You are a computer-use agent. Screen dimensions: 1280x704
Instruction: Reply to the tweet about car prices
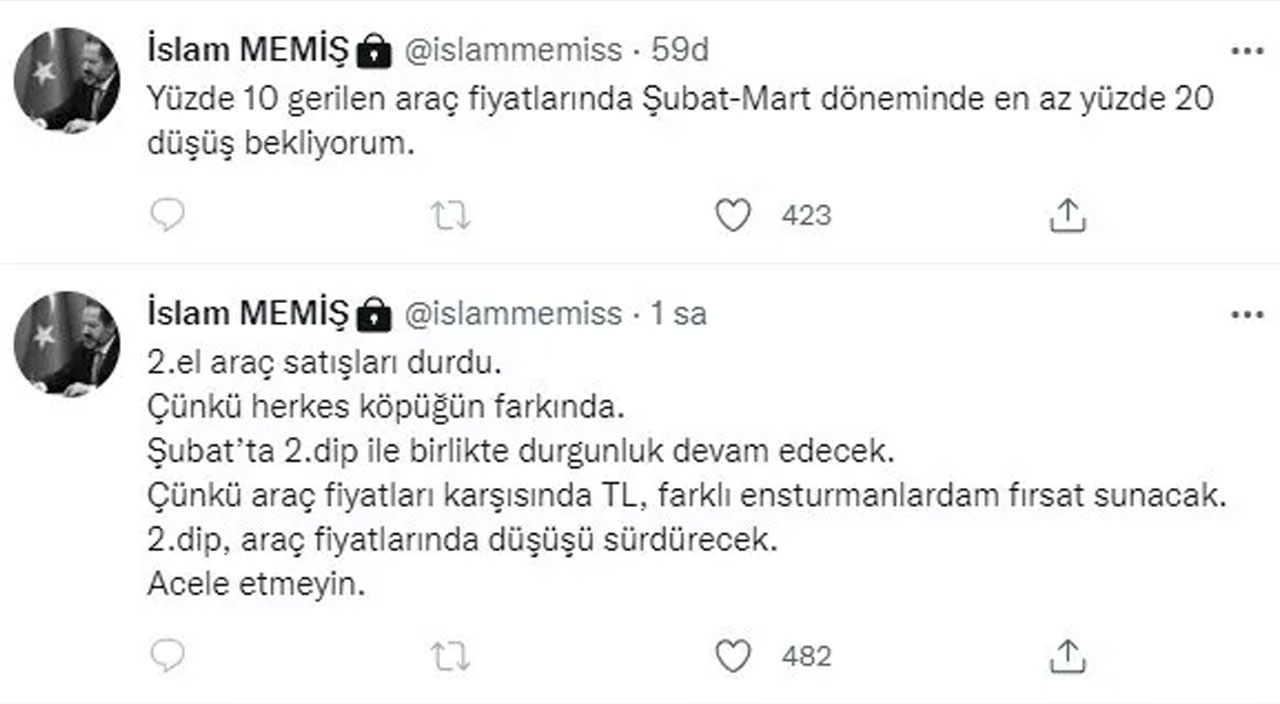tap(170, 213)
